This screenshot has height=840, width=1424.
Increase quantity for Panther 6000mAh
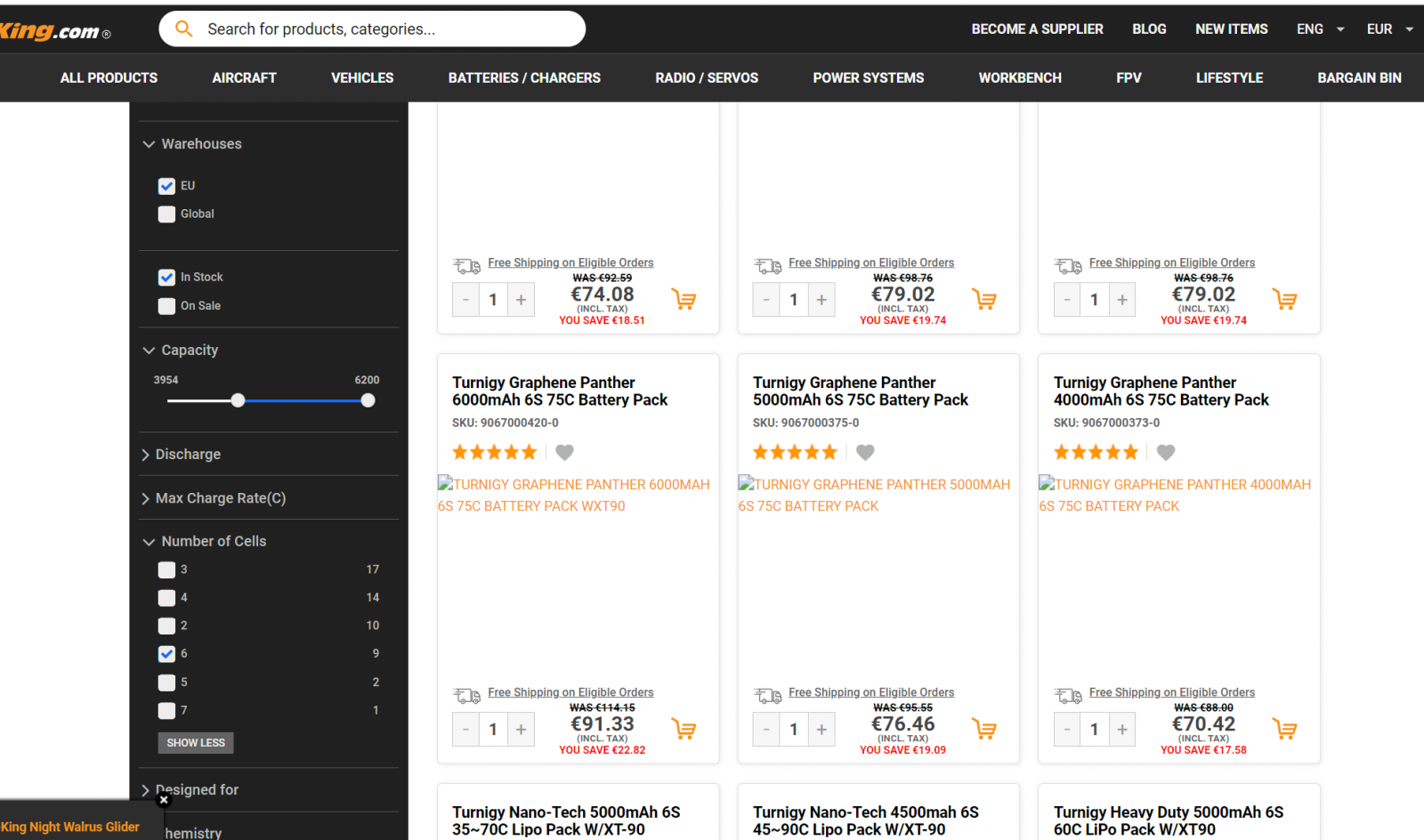click(522, 730)
